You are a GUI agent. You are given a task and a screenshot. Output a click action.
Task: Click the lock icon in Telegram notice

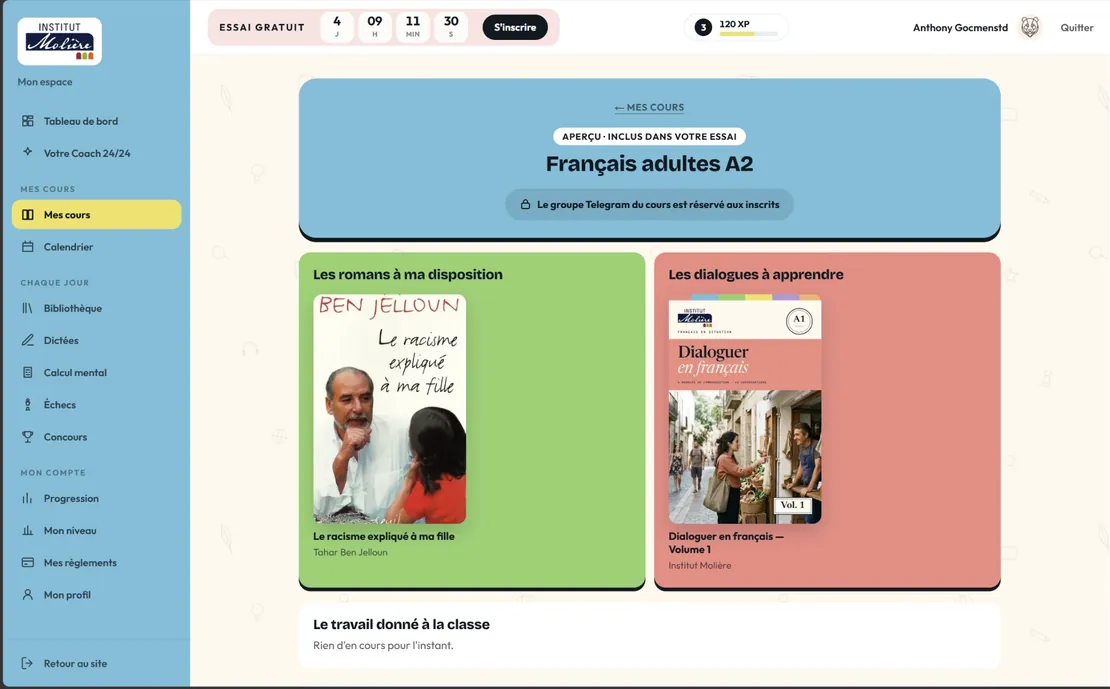[525, 205]
